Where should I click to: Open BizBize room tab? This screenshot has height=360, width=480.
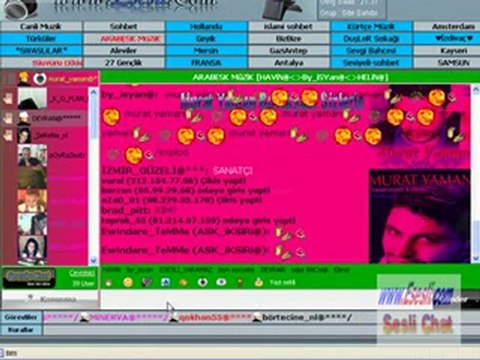(x=289, y=39)
